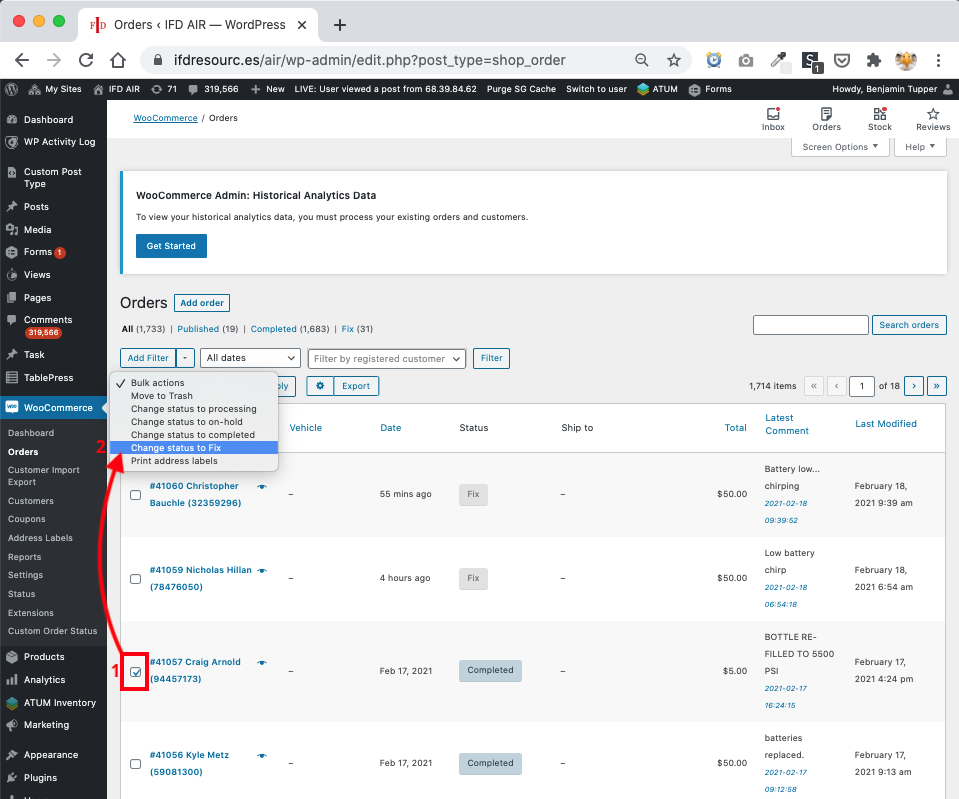Screen dimensions: 959x799
Task: Go to next page of orders
Action: point(914,386)
